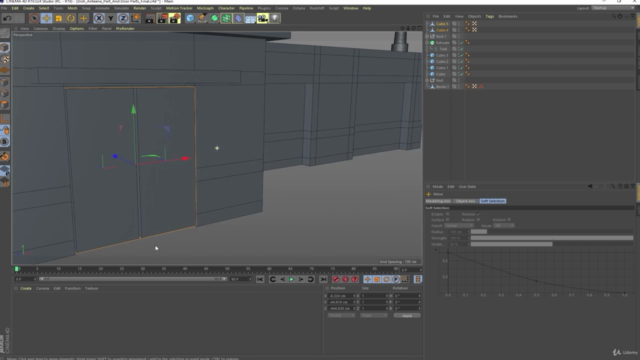Open the floor environment icon
Screen dimensions: 640x360
coord(250,18)
